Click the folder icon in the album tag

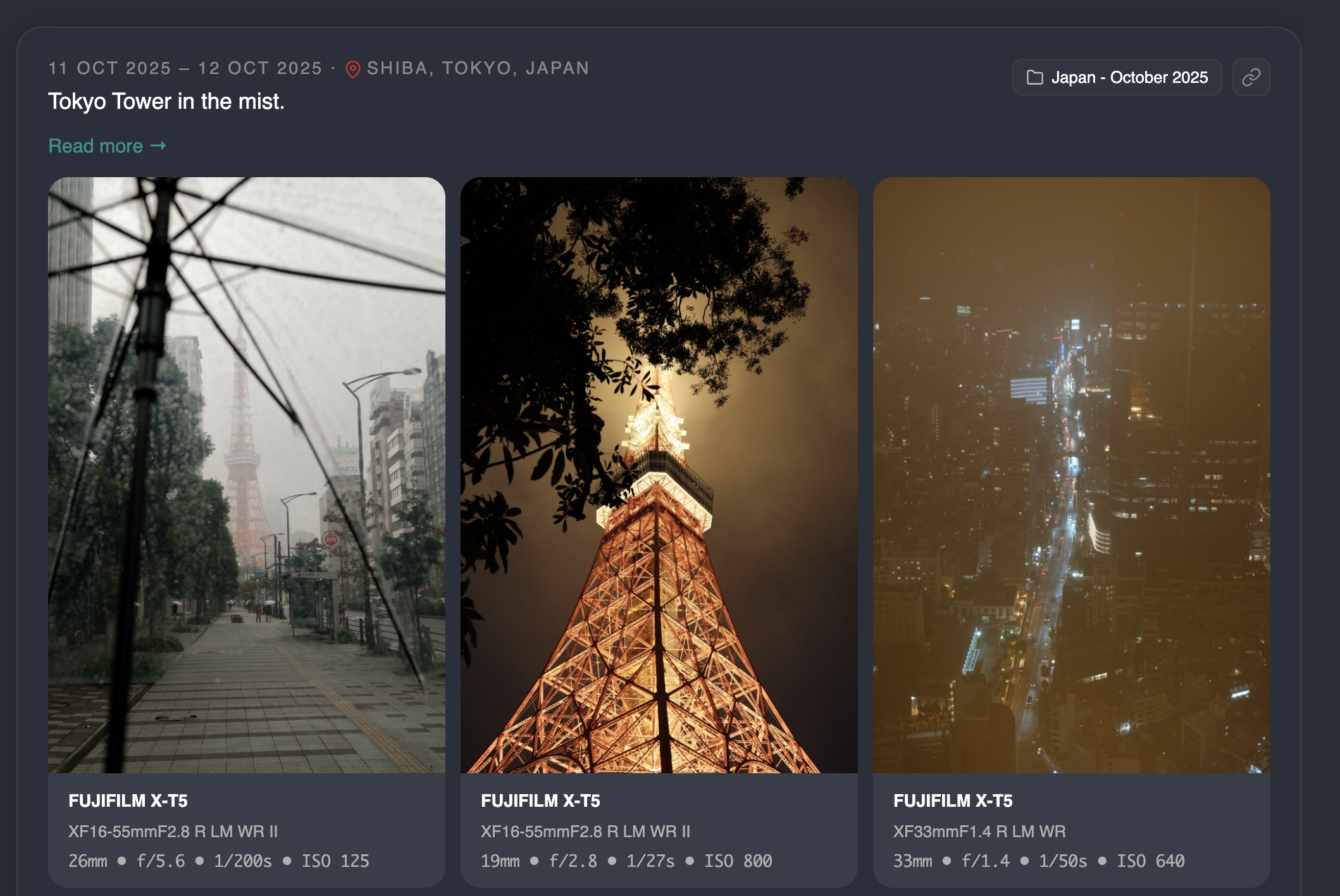tap(1034, 77)
